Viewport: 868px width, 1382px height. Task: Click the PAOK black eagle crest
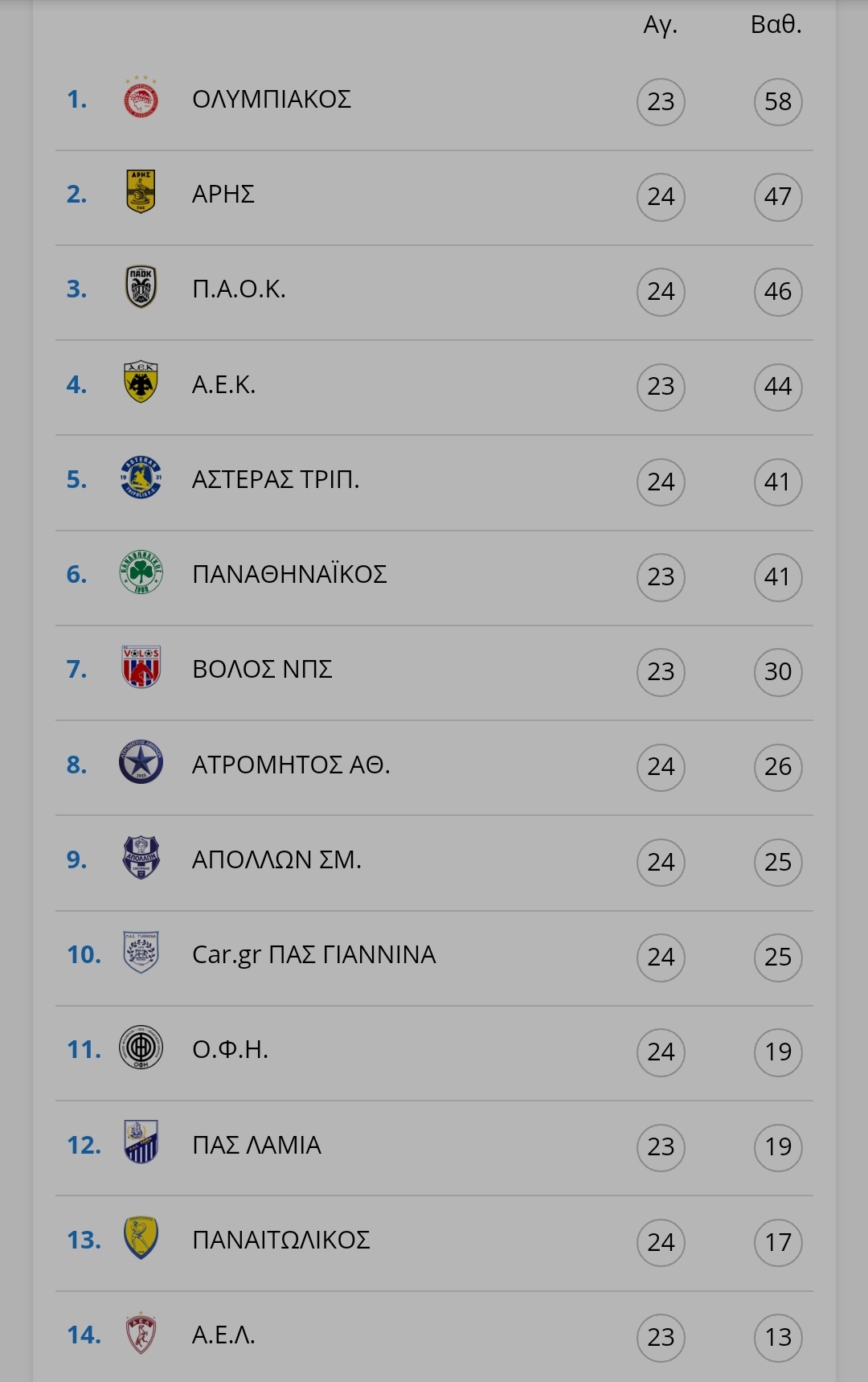[141, 287]
